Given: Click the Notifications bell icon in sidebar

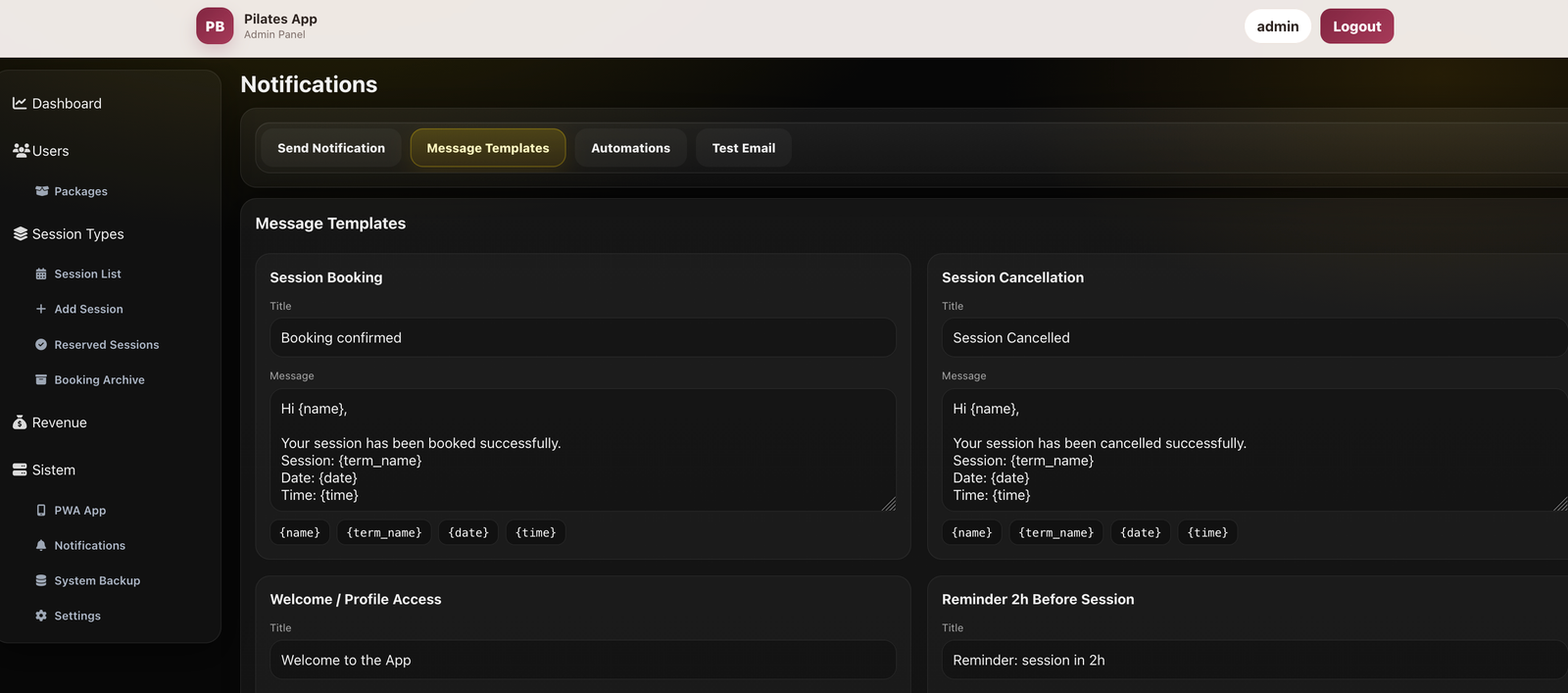Looking at the screenshot, I should [41, 545].
